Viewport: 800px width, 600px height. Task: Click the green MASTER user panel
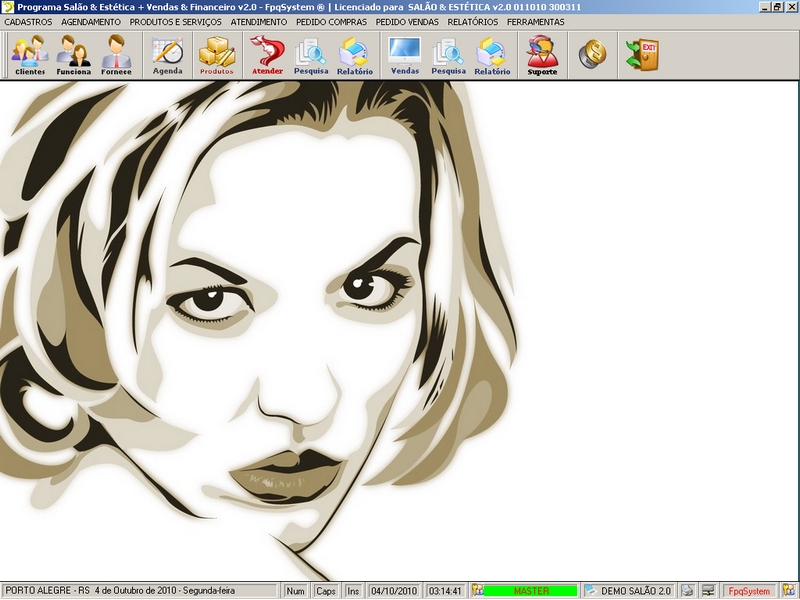click(x=531, y=591)
